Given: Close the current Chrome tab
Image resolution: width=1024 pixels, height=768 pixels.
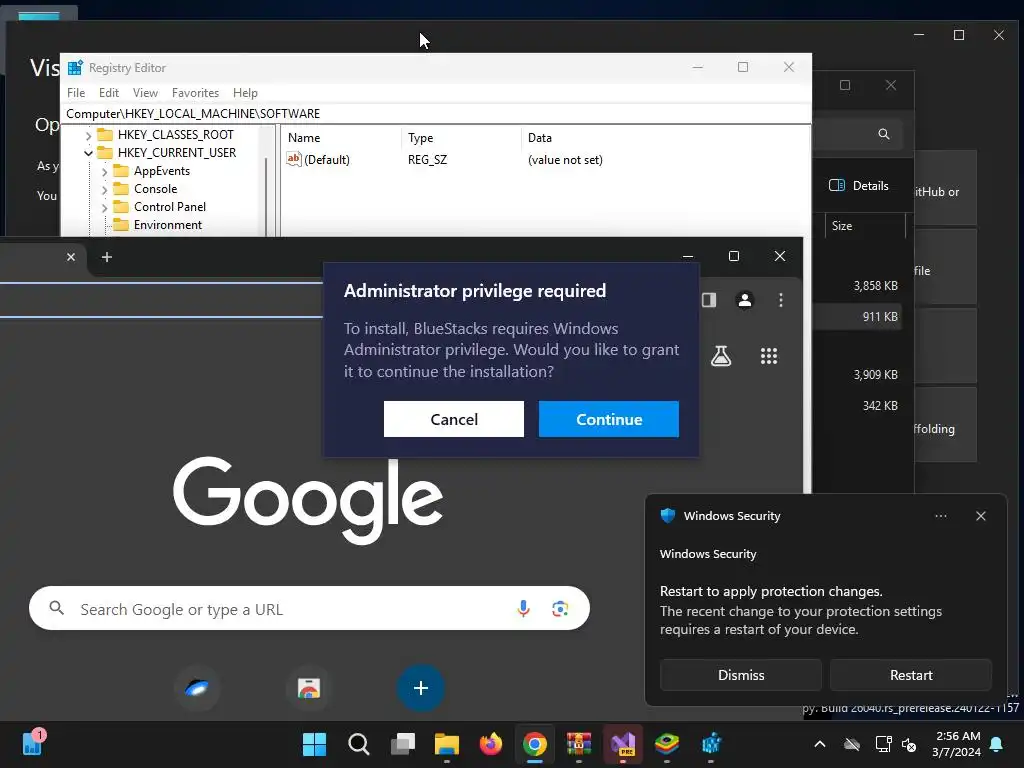Looking at the screenshot, I should click(x=71, y=257).
